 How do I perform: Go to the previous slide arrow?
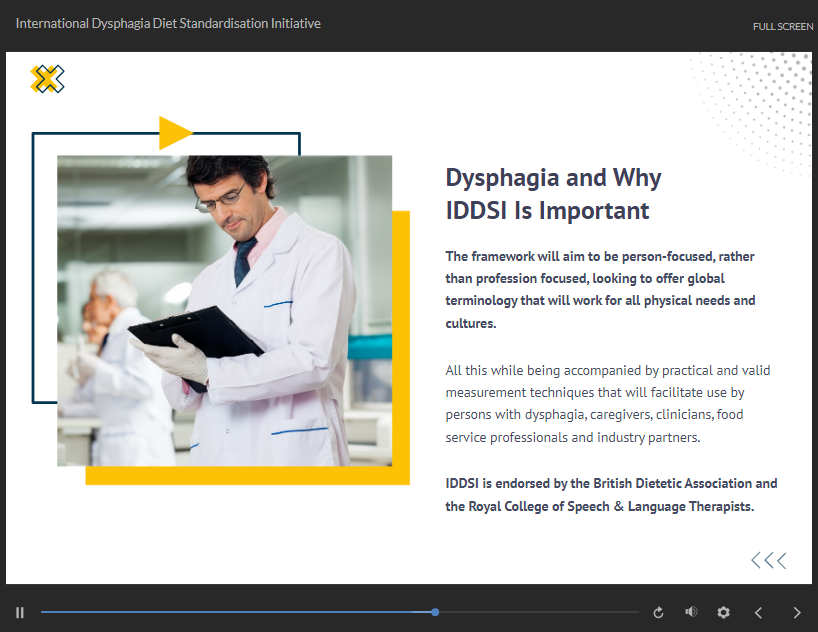[x=758, y=612]
